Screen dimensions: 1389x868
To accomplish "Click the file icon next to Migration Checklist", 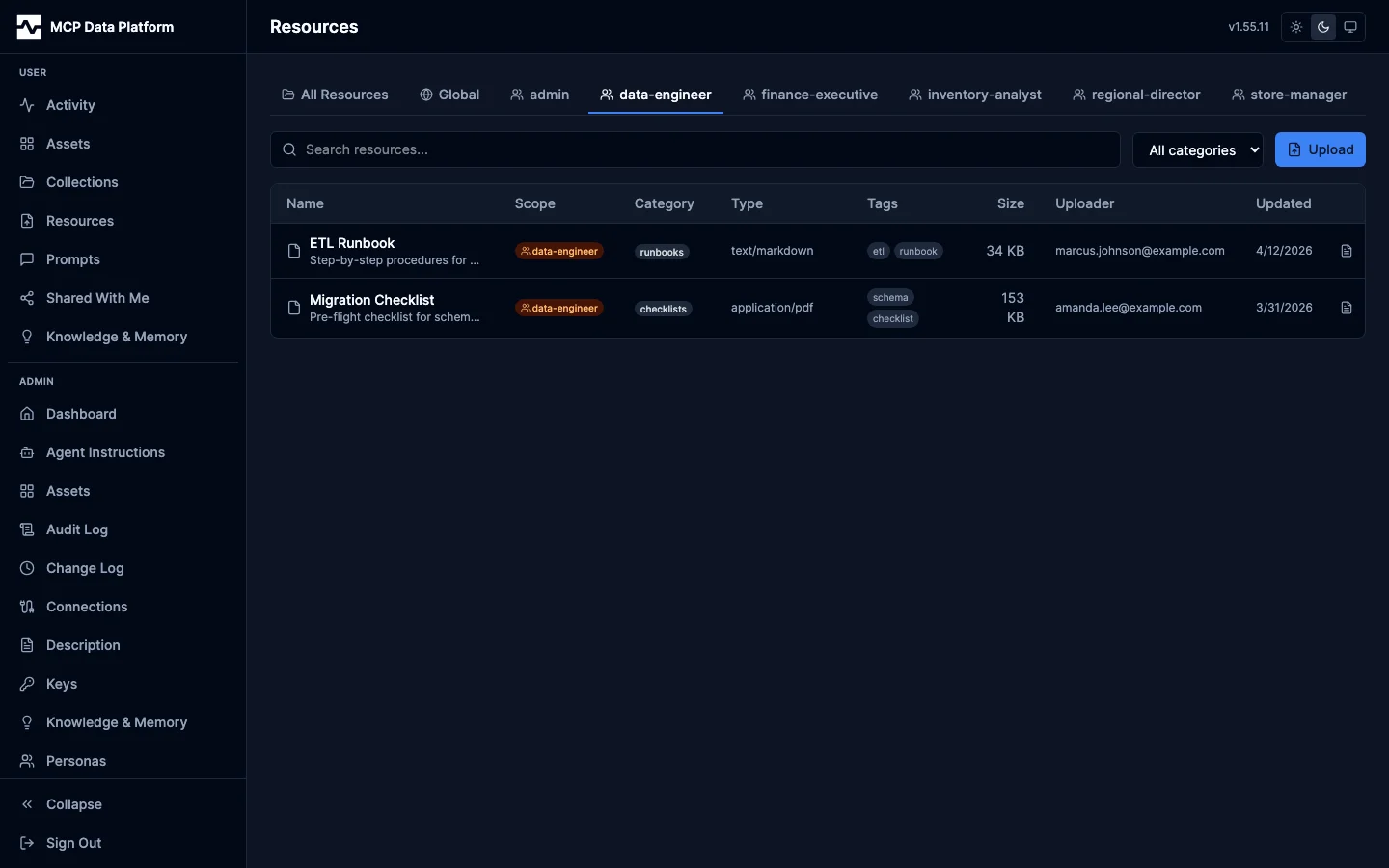I will click(294, 308).
